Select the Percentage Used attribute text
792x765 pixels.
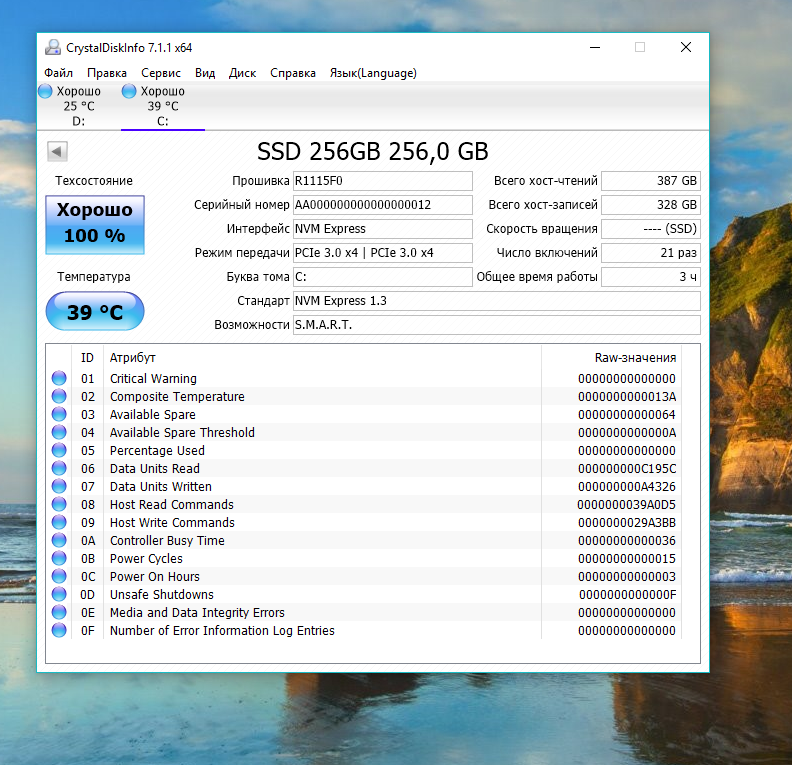coord(157,450)
